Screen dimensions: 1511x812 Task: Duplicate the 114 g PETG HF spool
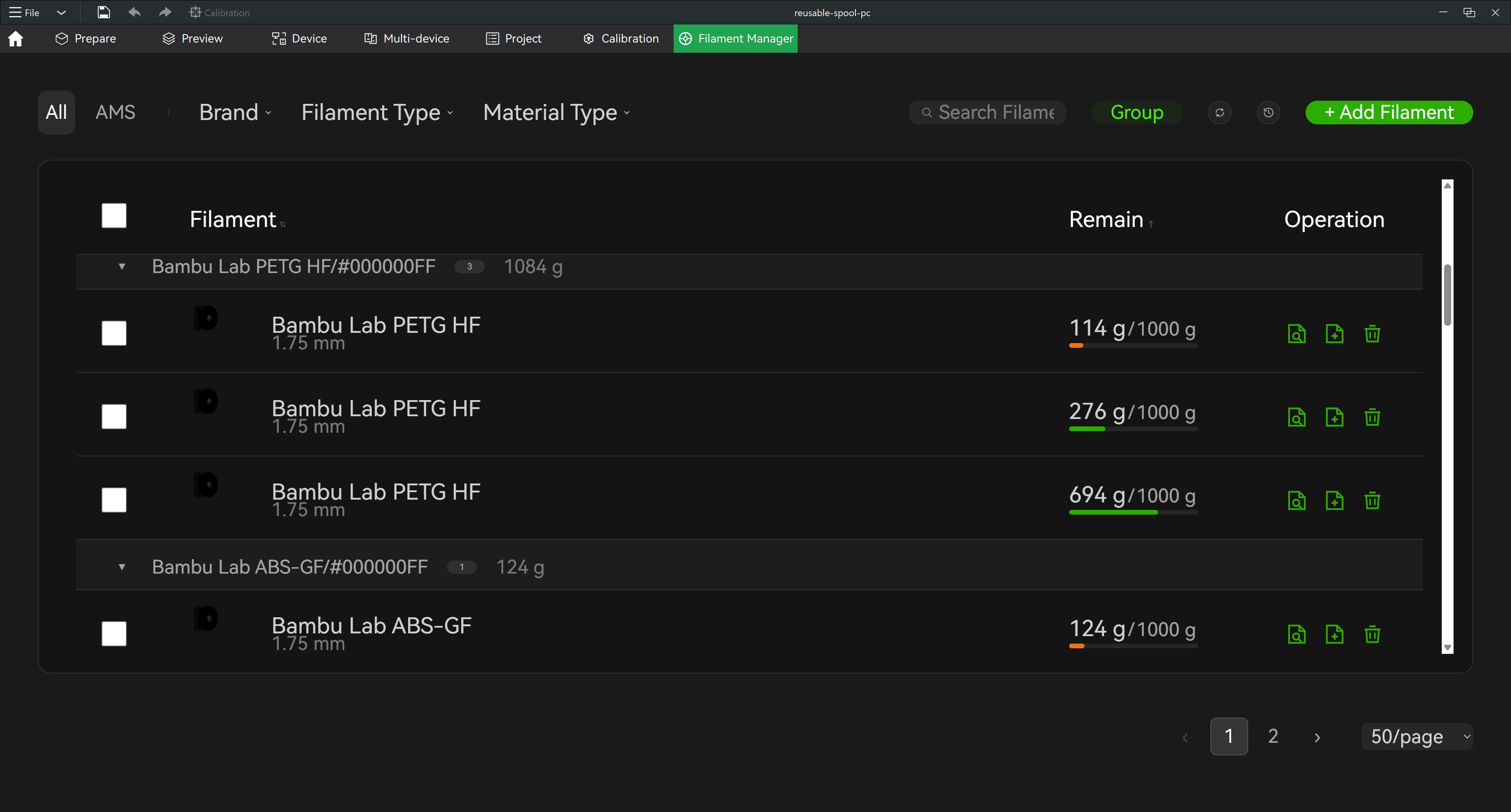click(1334, 334)
